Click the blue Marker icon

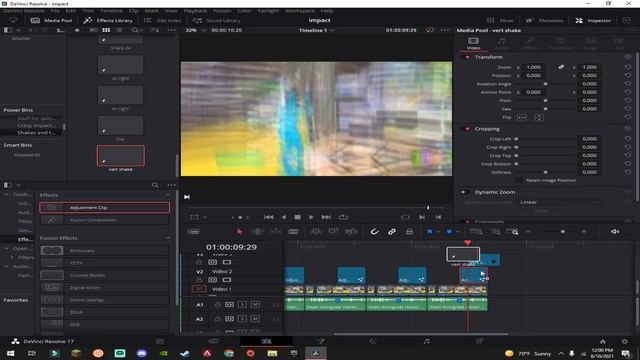pyautogui.click(x=449, y=231)
